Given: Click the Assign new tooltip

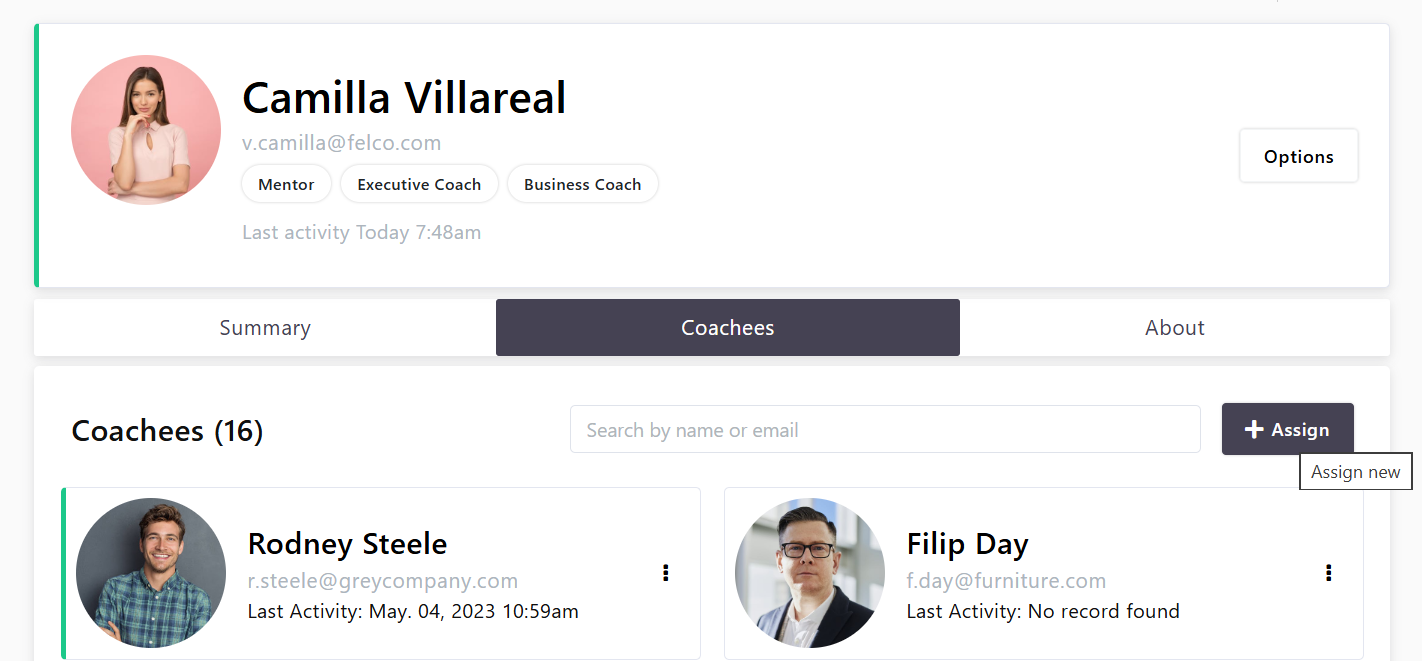Looking at the screenshot, I should coord(1355,472).
